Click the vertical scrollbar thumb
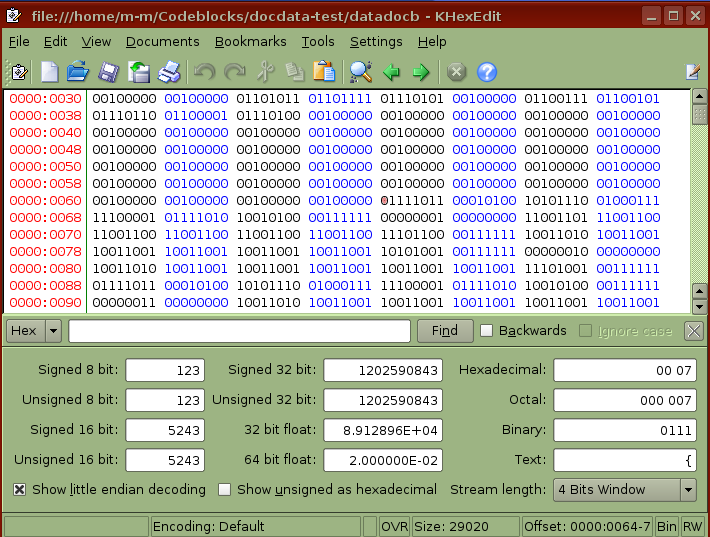The image size is (710, 537). 700,113
